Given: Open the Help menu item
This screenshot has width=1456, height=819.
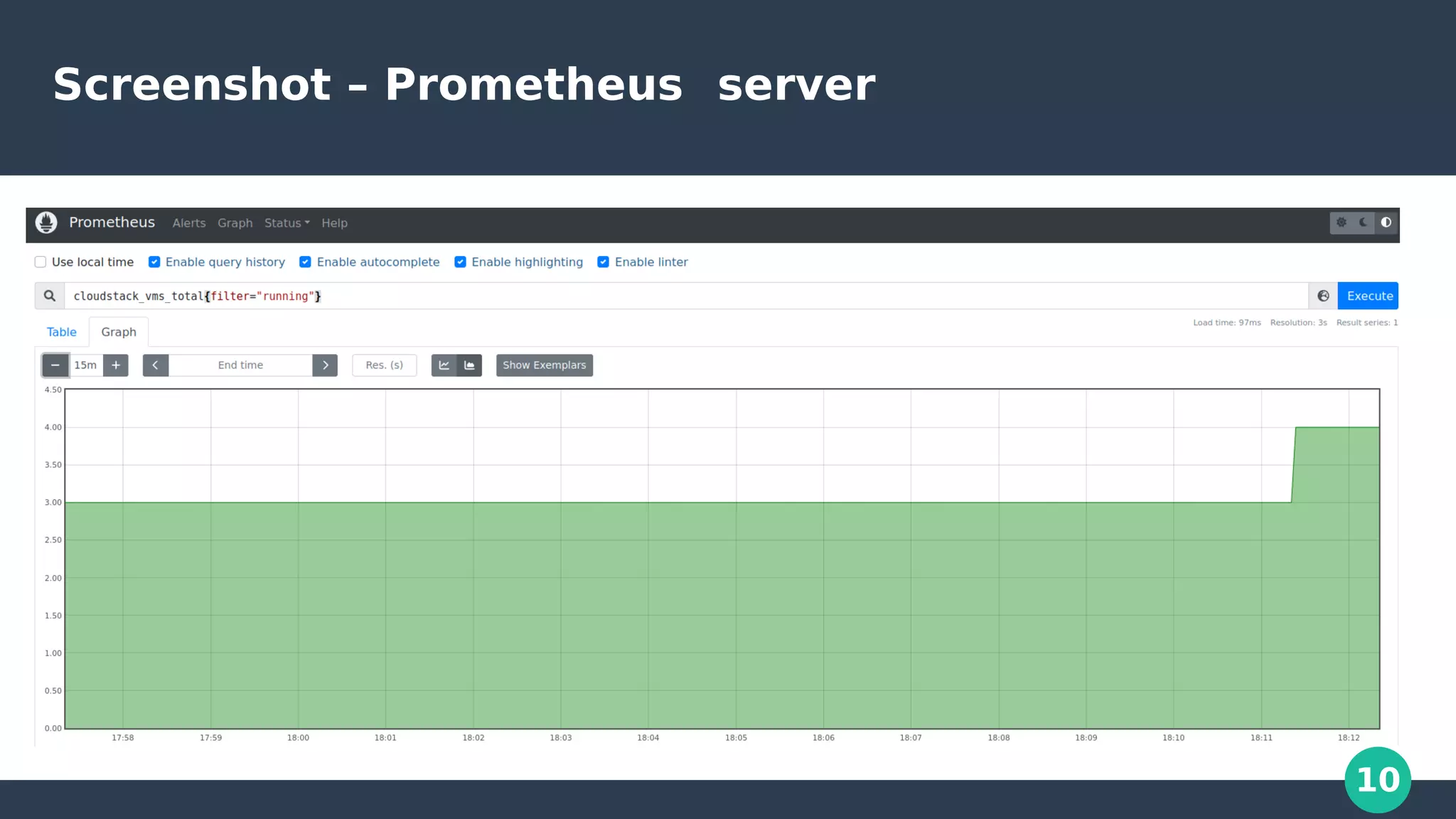Looking at the screenshot, I should [x=334, y=223].
